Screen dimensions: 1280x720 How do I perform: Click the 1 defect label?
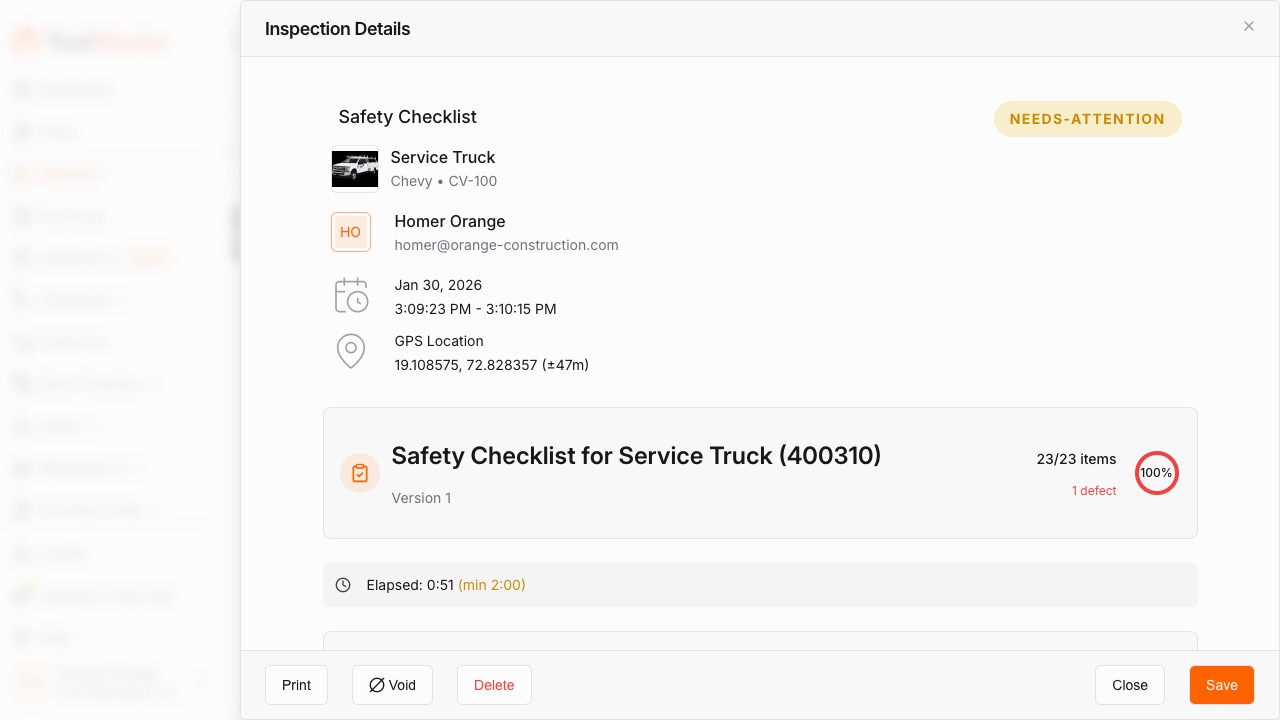1094,491
